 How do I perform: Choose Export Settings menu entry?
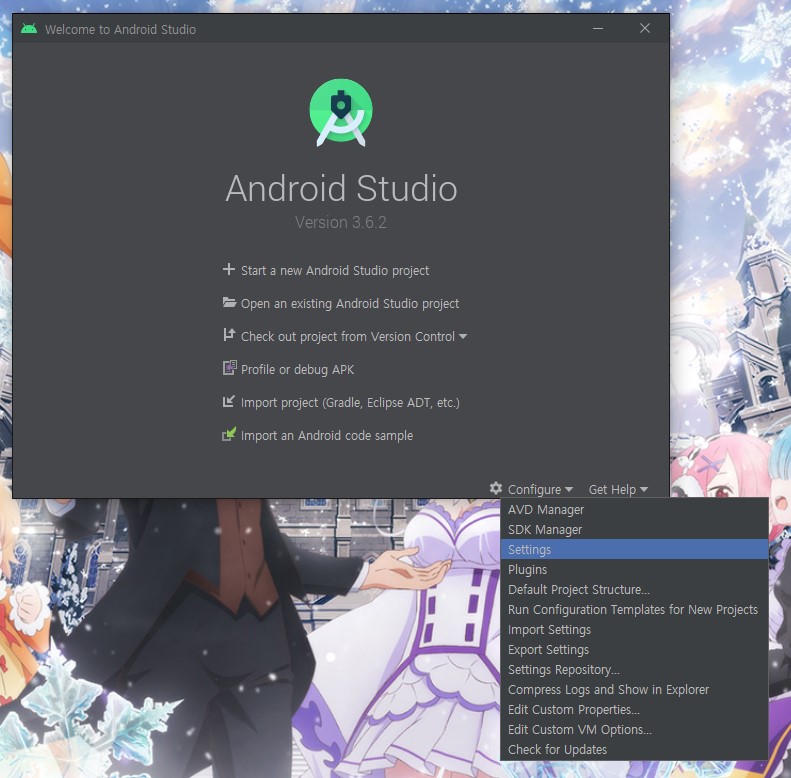coord(634,650)
